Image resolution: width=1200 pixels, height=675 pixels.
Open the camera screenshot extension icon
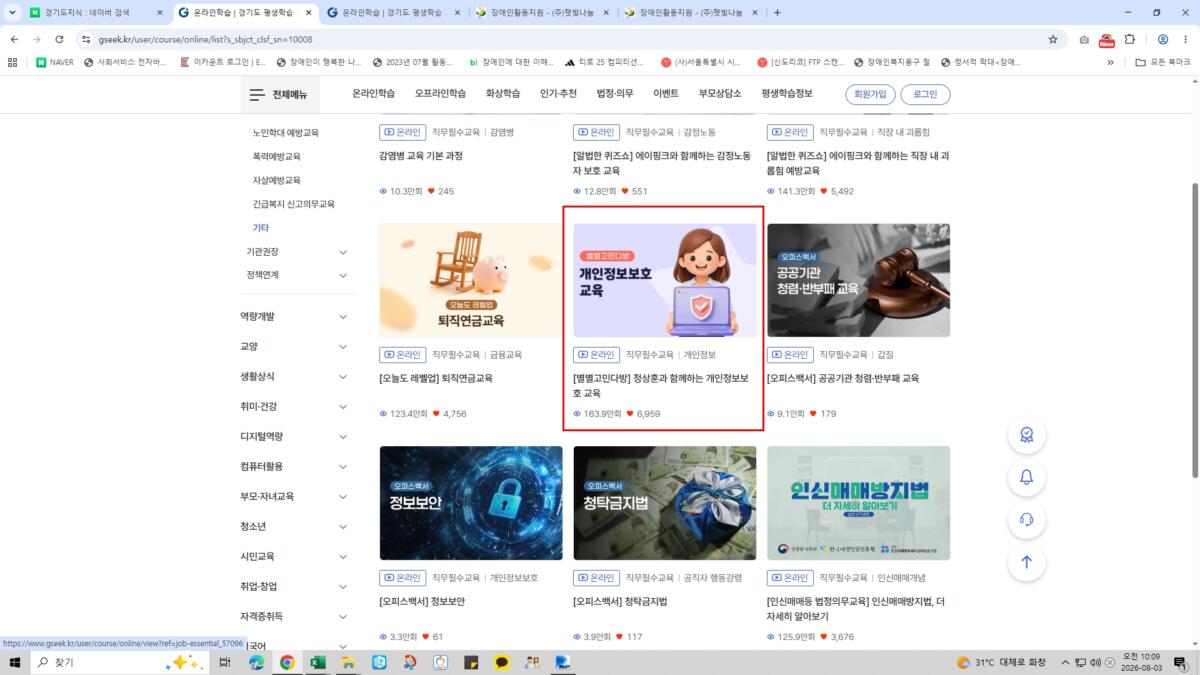(1084, 39)
